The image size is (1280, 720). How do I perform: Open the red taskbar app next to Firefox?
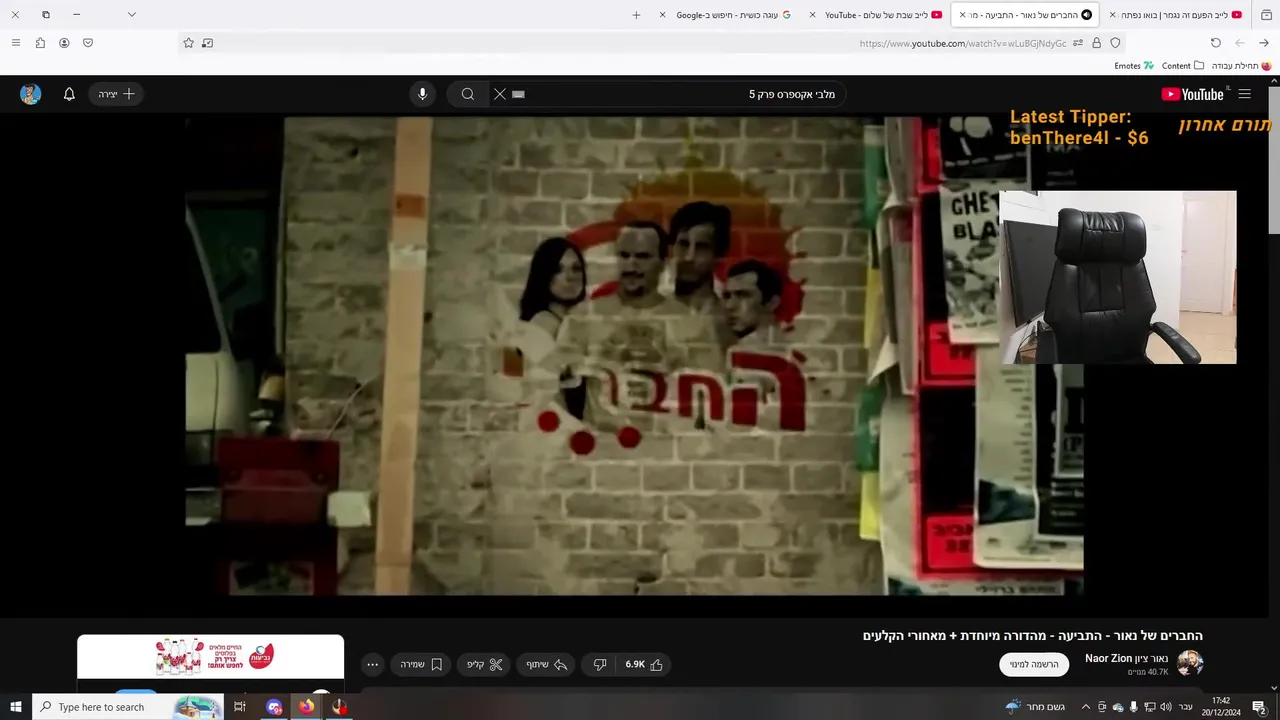tap(340, 707)
